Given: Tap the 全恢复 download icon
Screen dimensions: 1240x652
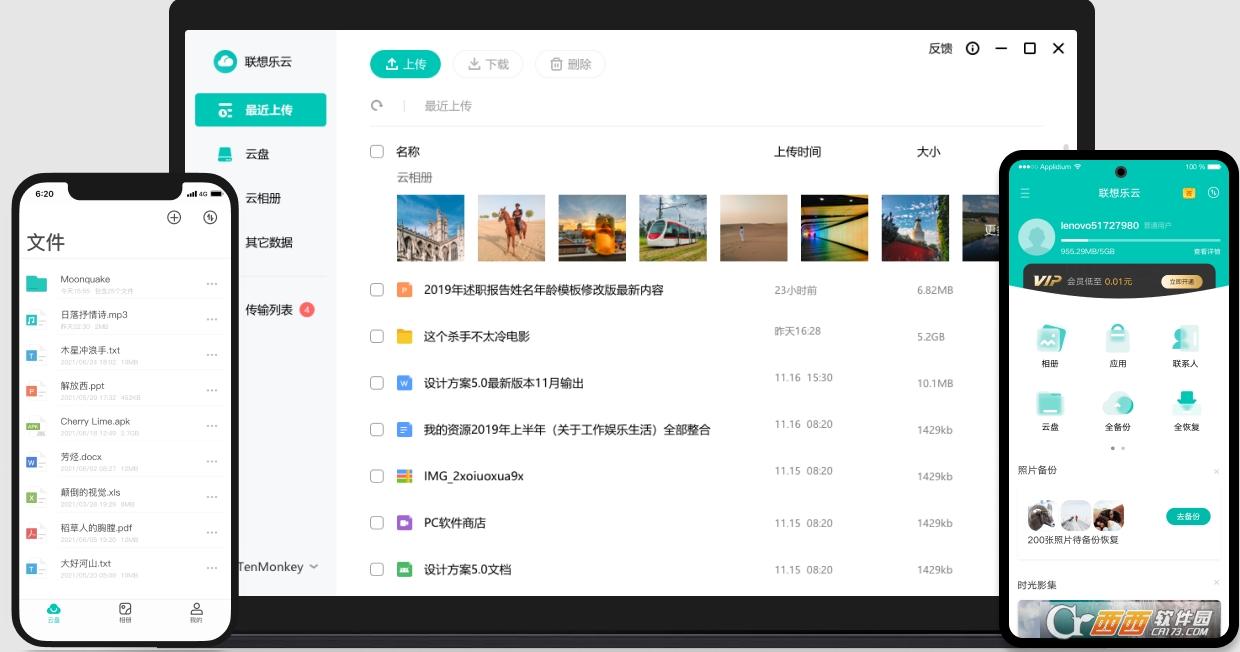Looking at the screenshot, I should [1186, 403].
